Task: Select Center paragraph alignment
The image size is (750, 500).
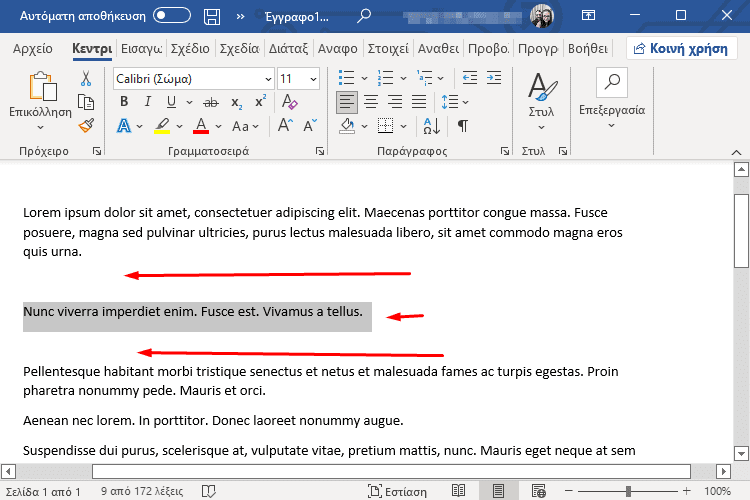Action: coord(371,102)
